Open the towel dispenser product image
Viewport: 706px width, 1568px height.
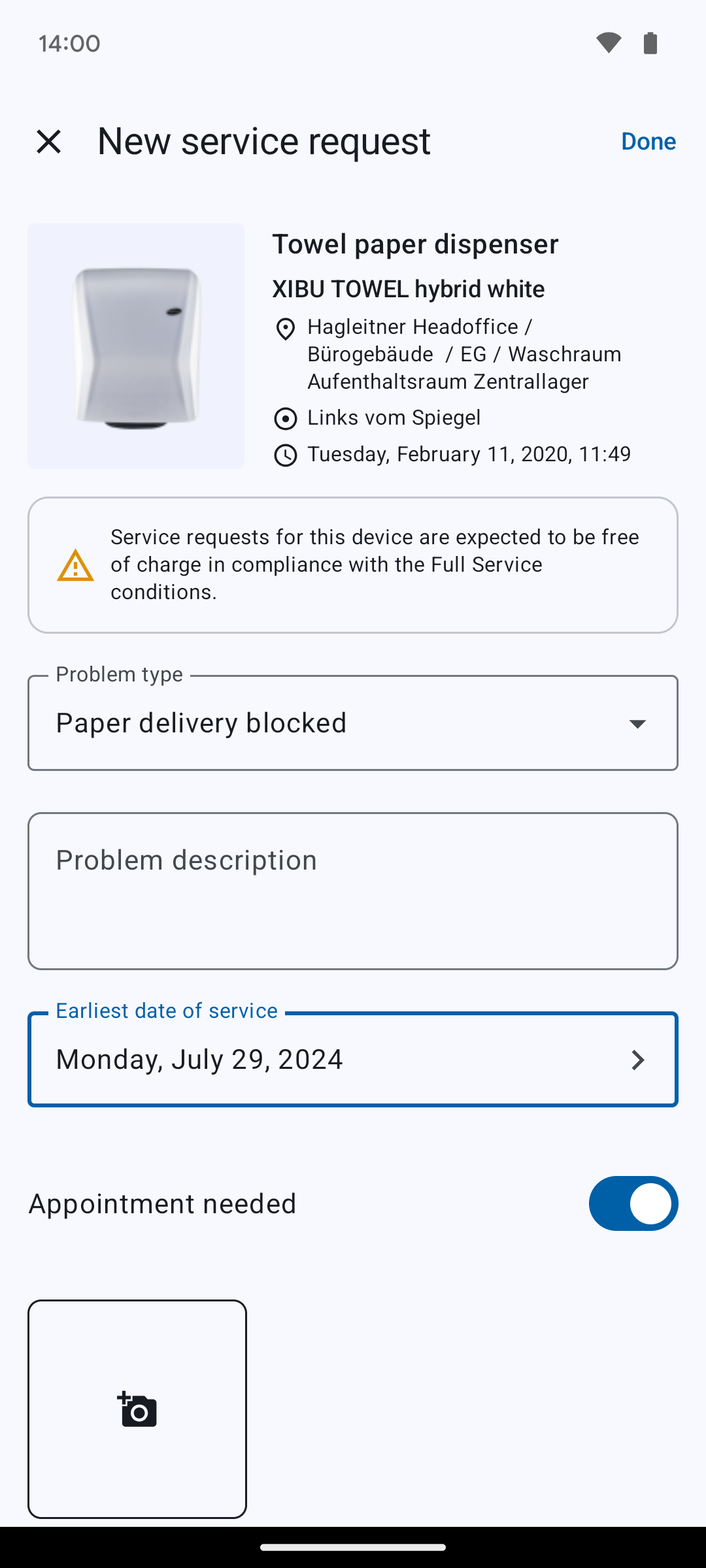point(136,346)
